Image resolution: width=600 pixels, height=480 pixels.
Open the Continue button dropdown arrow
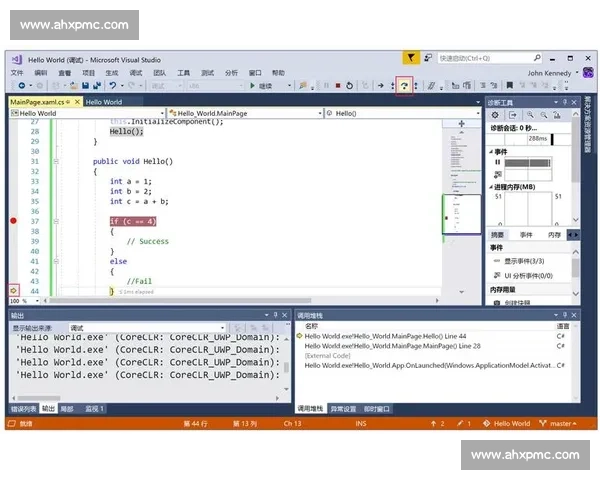290,85
